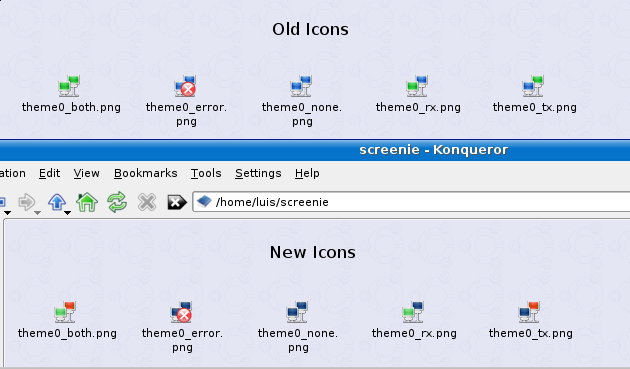Open the View menu
This screenshot has width=630, height=369.
click(x=86, y=173)
